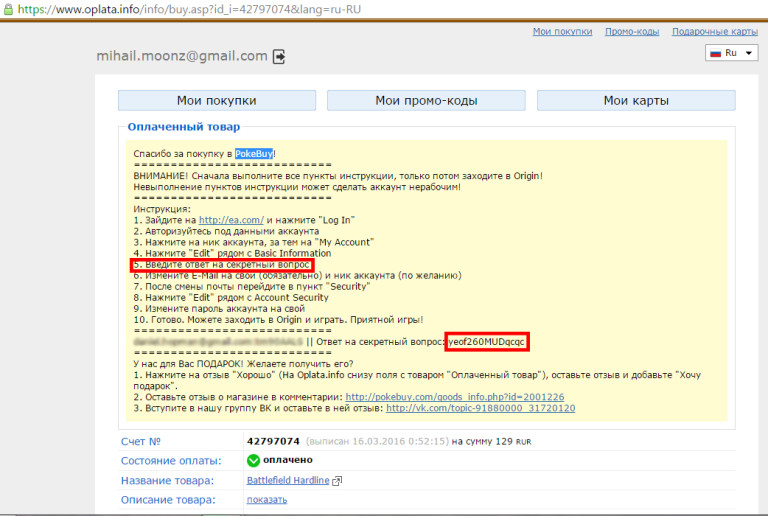Click the blurred account credentials text
Screen dimensions: 768x516
coord(218,342)
